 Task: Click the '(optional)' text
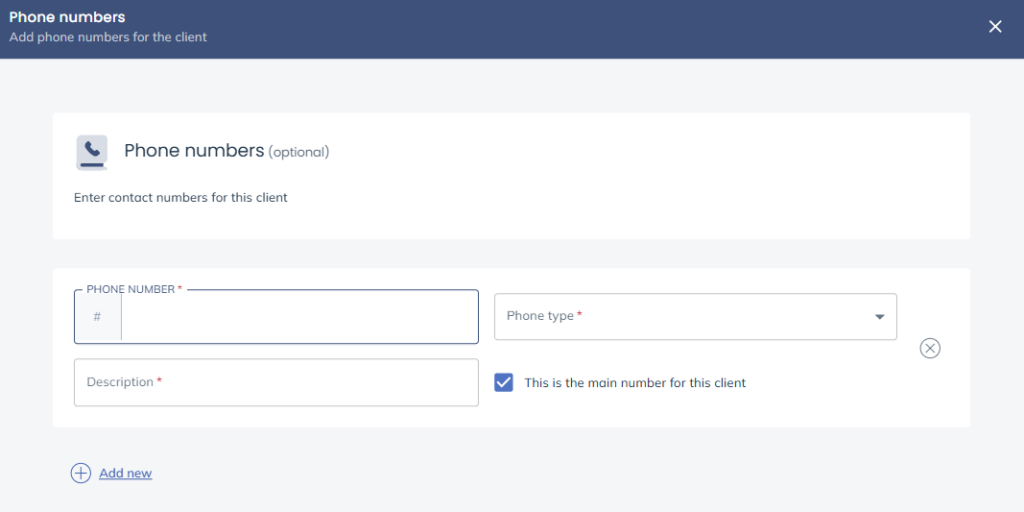[x=299, y=152]
